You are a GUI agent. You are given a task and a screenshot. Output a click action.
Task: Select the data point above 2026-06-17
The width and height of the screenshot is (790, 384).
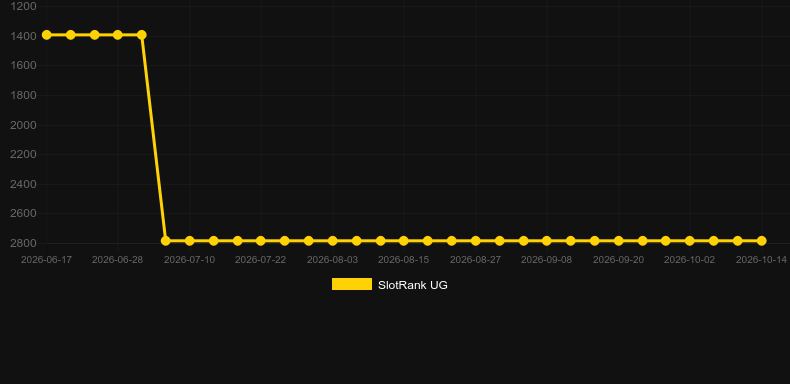(47, 35)
